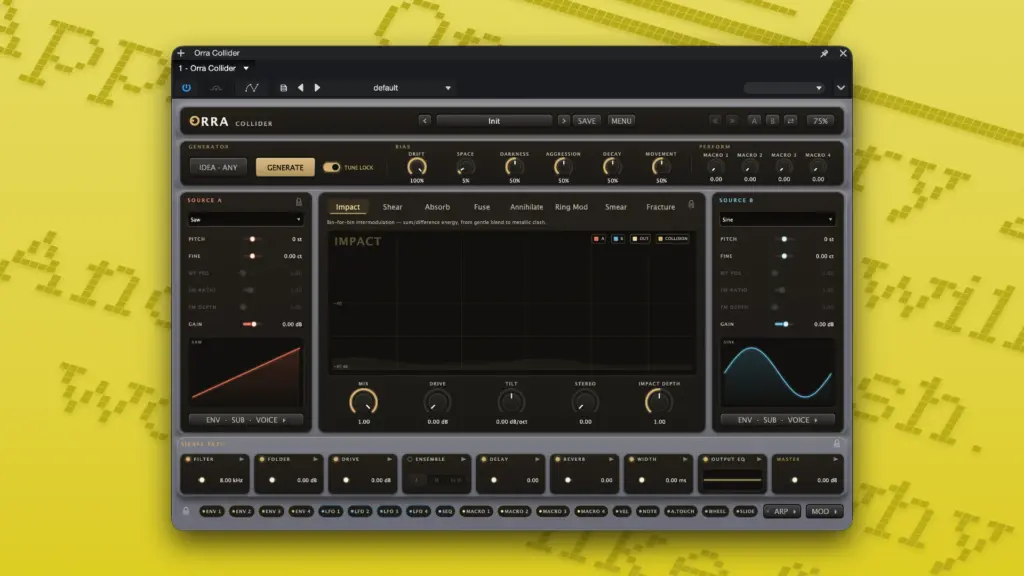
Task: Toggle the Folder module on/off LED
Action: [263, 459]
